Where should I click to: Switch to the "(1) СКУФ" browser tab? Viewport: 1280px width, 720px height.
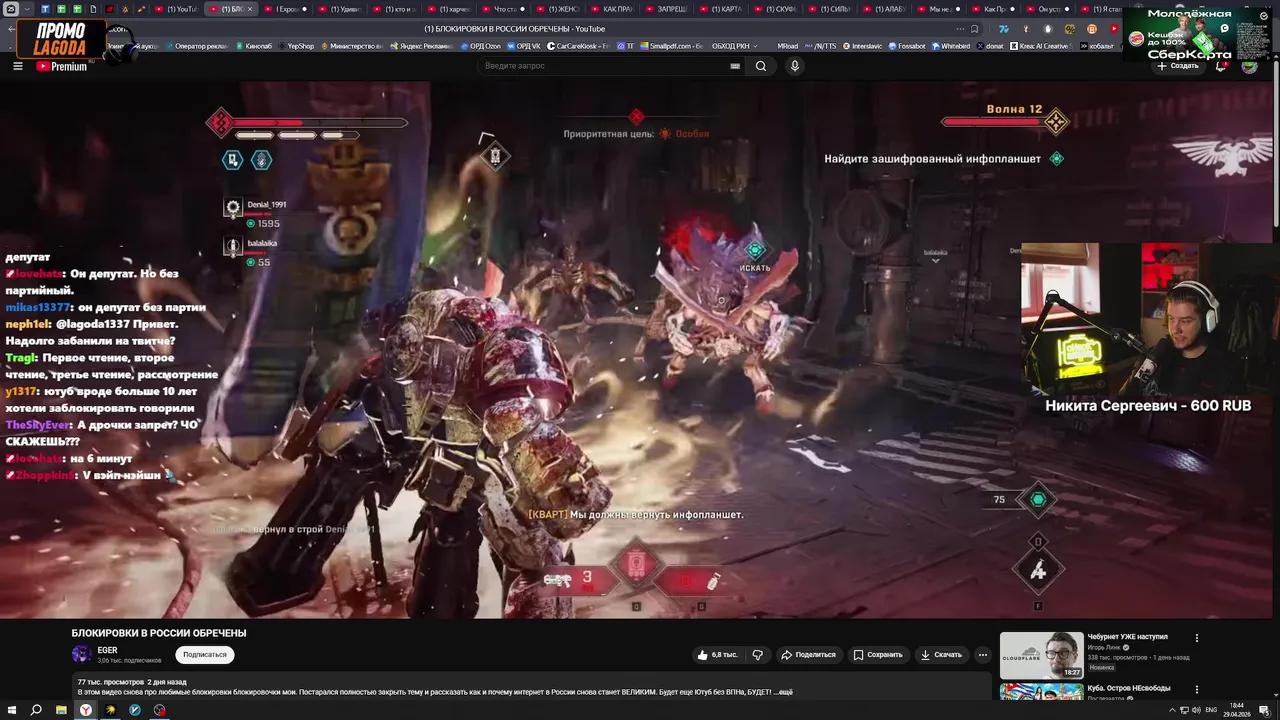772,9
